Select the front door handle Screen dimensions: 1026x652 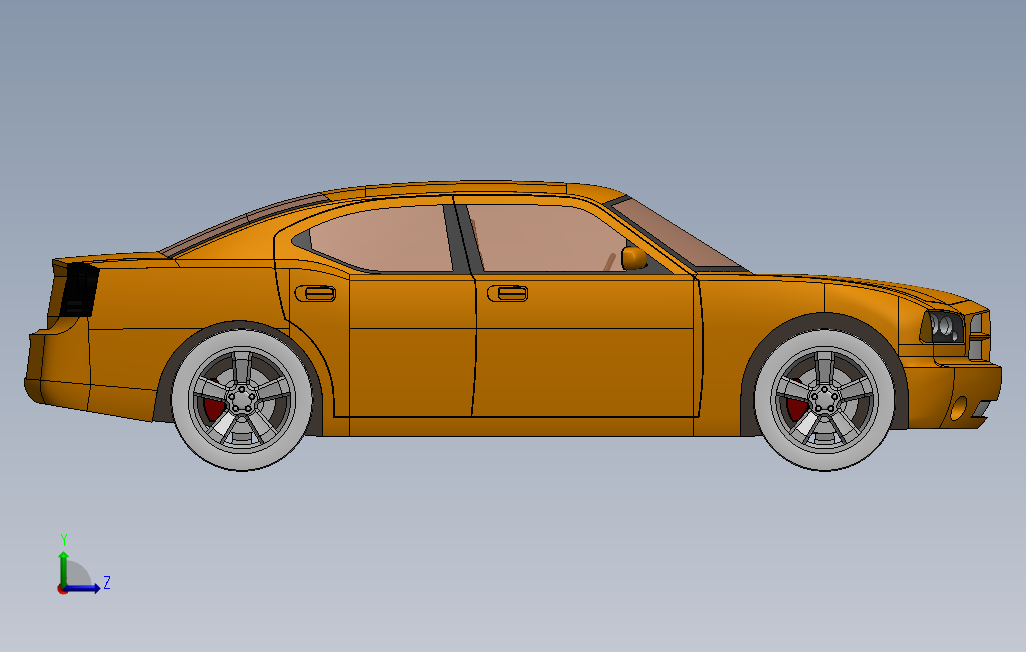point(508,293)
